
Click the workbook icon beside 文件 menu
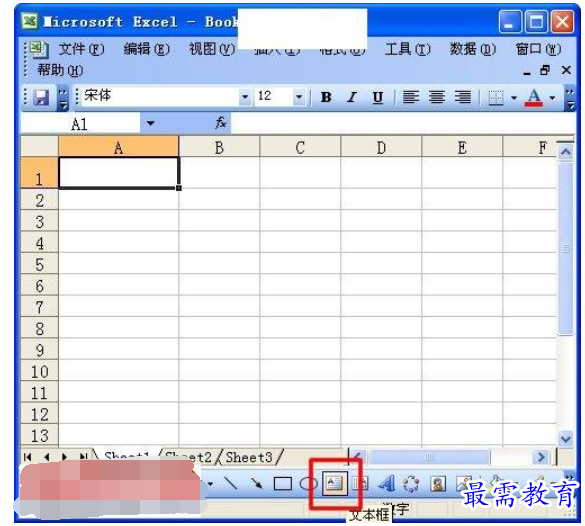tap(39, 50)
